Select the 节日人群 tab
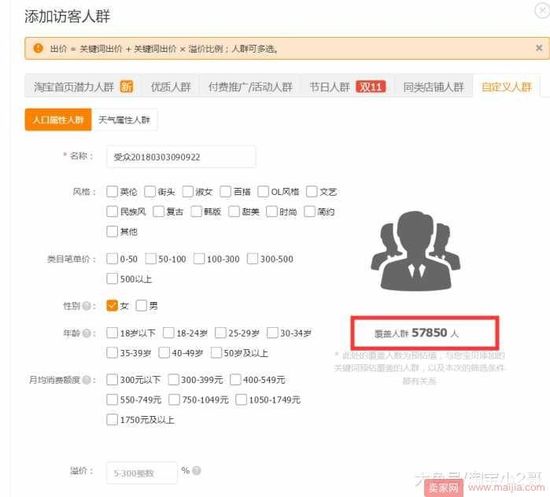Viewport: 550px width, 497px height. tap(347, 86)
